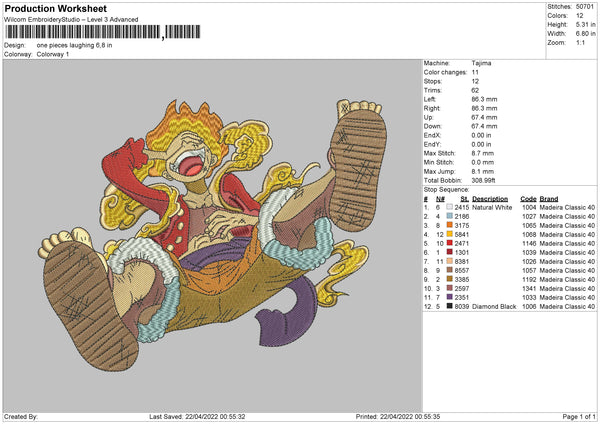This screenshot has width=600, height=424.
Task: Choose the golden-brown swatch for code 1192
Action: pyautogui.click(x=449, y=279)
